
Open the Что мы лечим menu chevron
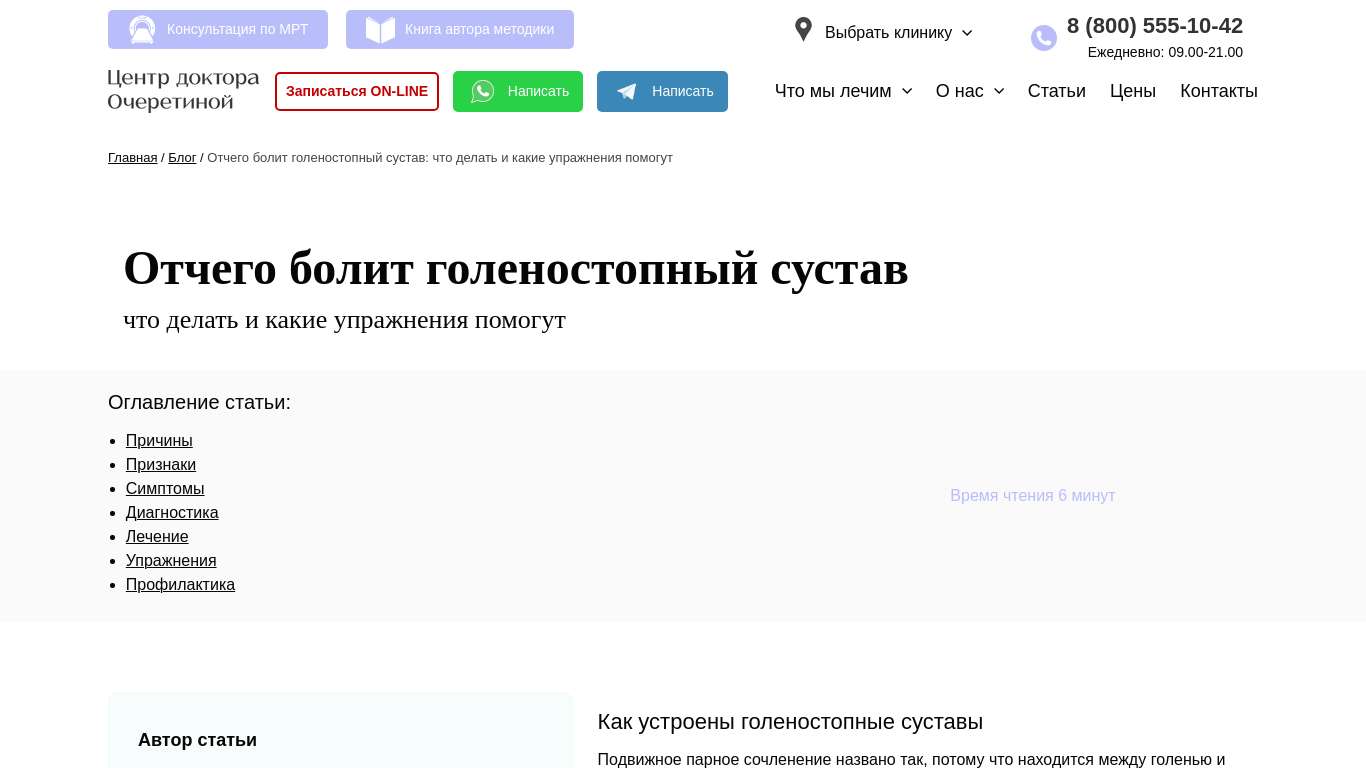[x=907, y=91]
